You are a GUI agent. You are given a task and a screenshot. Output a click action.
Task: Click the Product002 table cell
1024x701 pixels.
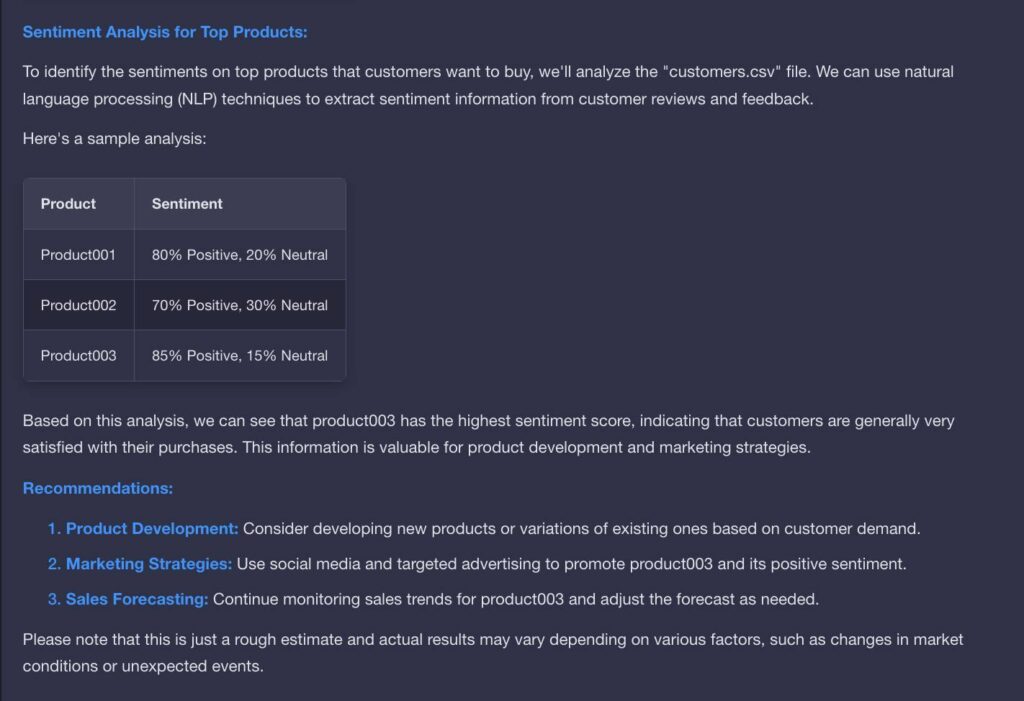pos(78,305)
